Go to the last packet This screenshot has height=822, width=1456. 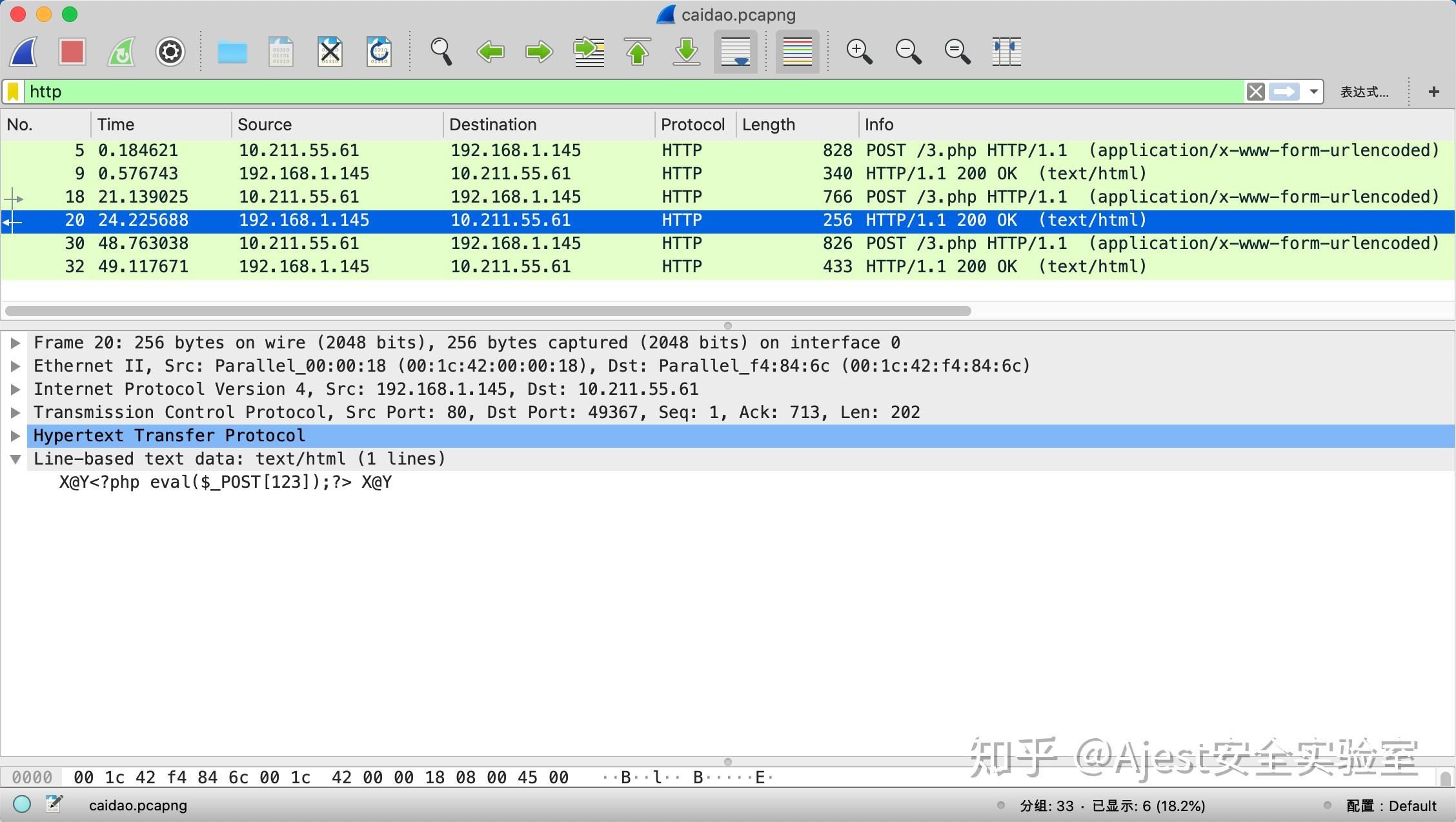tap(686, 52)
